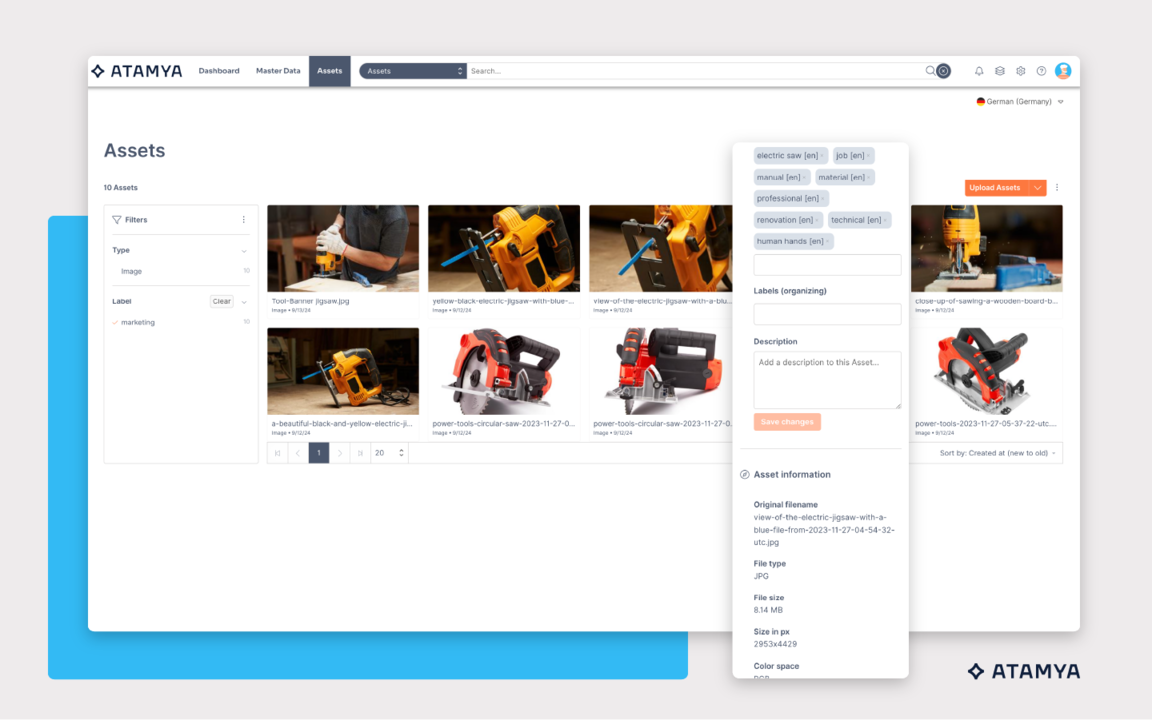Go to the previous page of results
Image resolution: width=1152 pixels, height=720 pixels.
[298, 453]
